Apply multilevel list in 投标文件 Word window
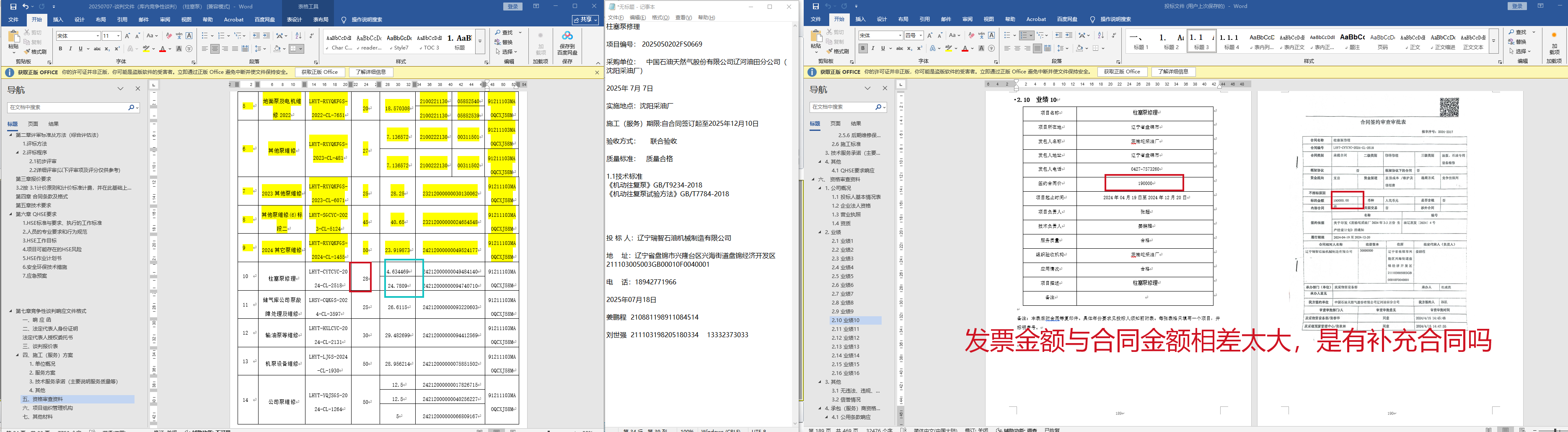This screenshot has width=1568, height=432. pos(1041,35)
